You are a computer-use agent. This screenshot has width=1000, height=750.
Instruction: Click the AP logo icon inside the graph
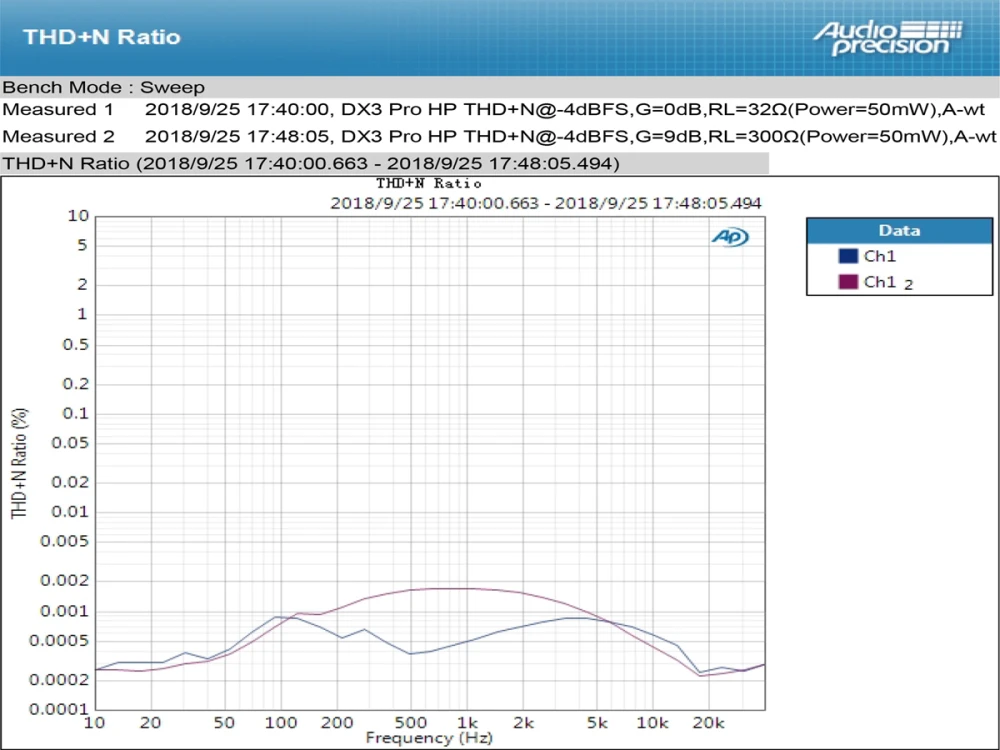click(x=730, y=237)
